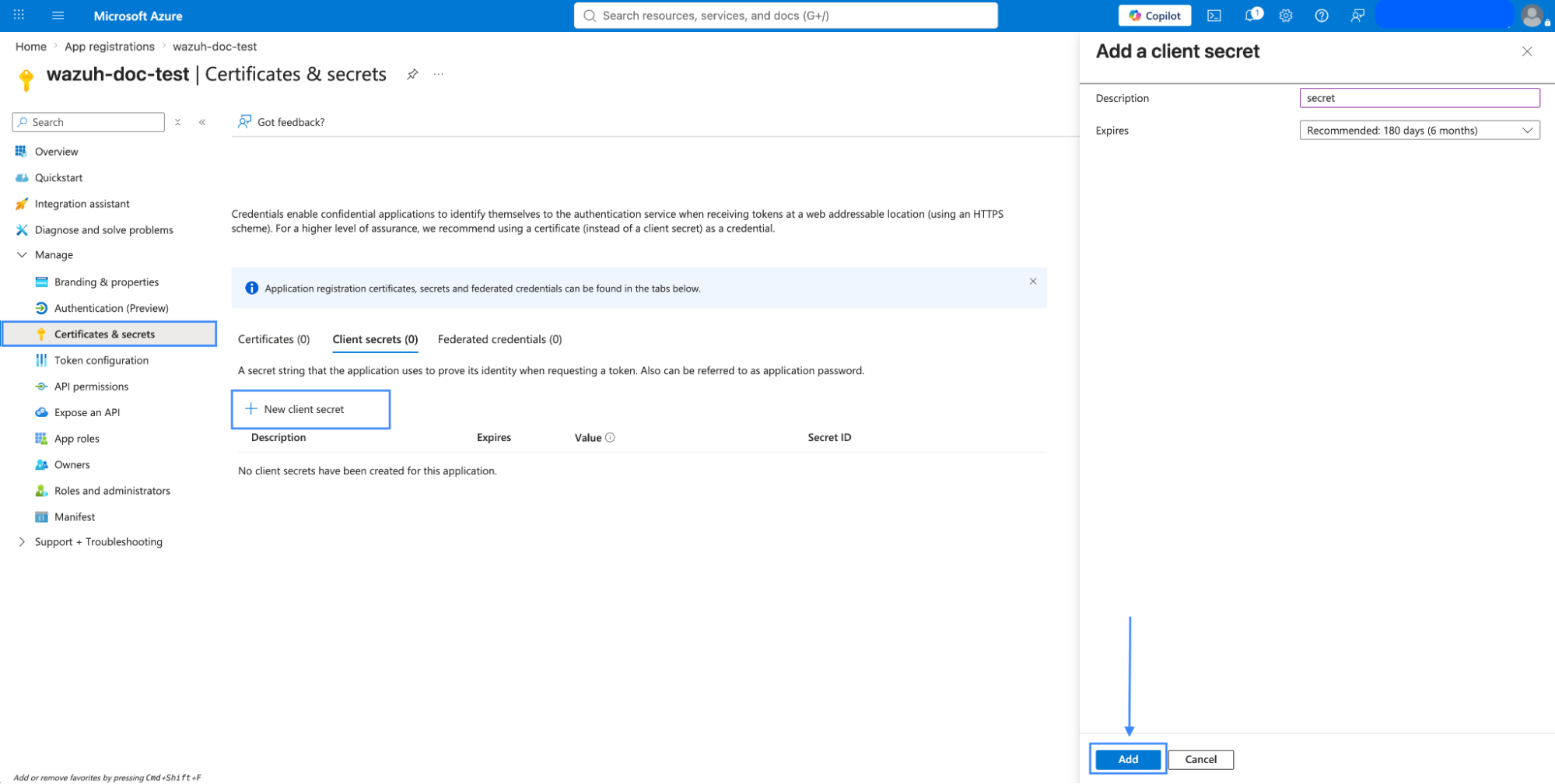Click Description column header
The height and width of the screenshot is (784, 1555).
coord(278,437)
